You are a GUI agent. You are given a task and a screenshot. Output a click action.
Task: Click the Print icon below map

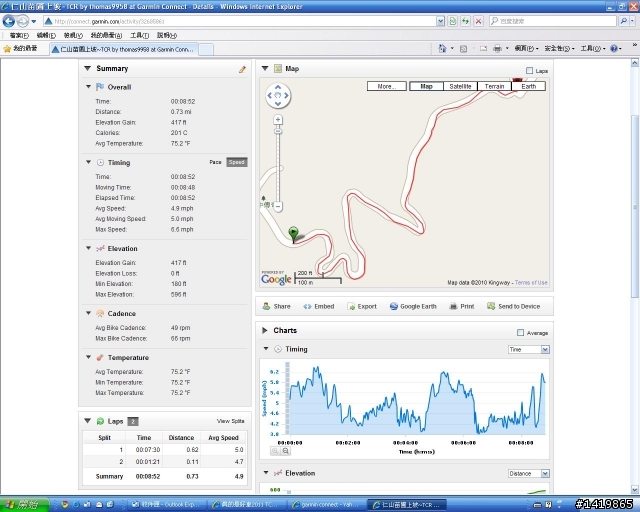coord(454,307)
